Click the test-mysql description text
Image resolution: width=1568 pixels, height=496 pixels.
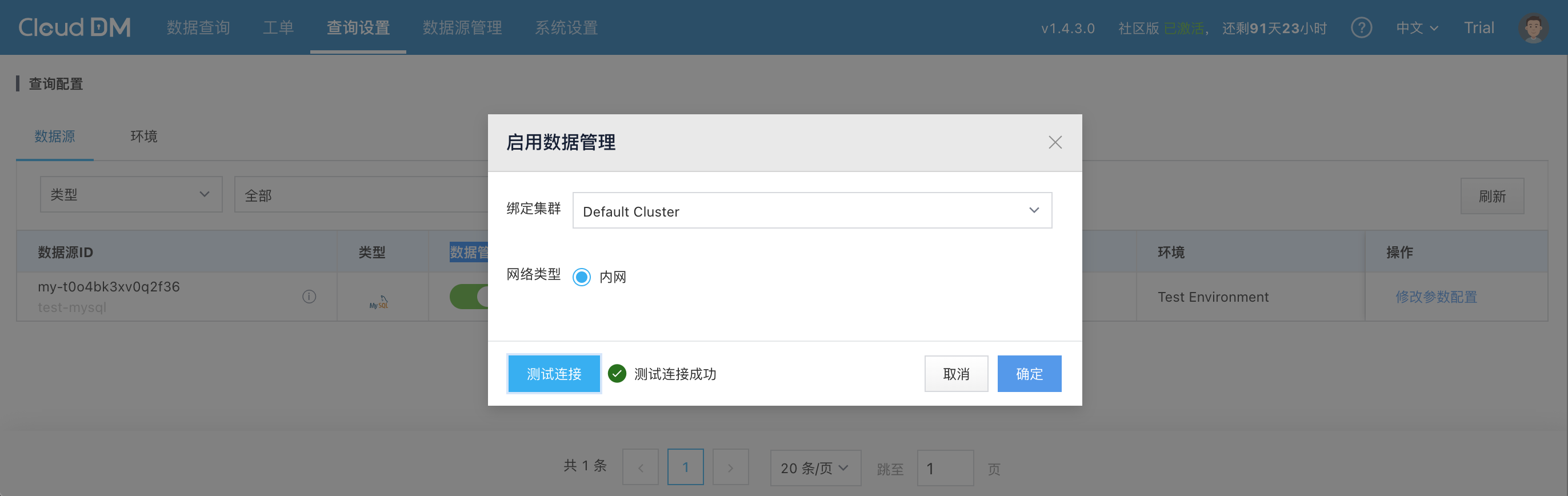coord(72,307)
